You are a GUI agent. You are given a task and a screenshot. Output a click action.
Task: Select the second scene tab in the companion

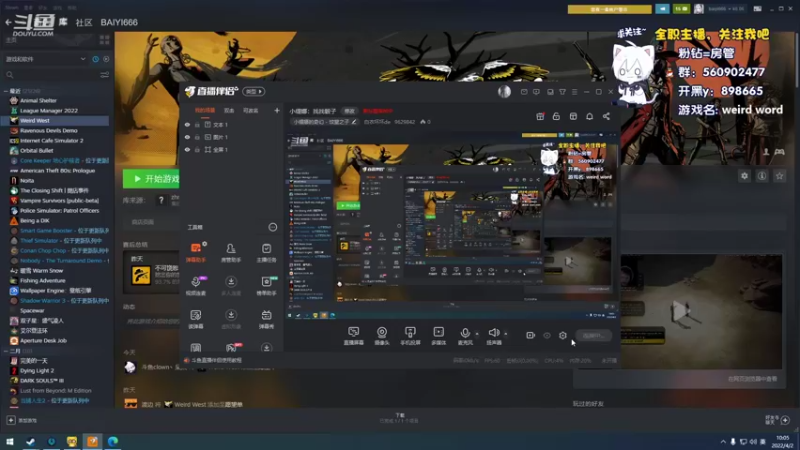point(229,110)
